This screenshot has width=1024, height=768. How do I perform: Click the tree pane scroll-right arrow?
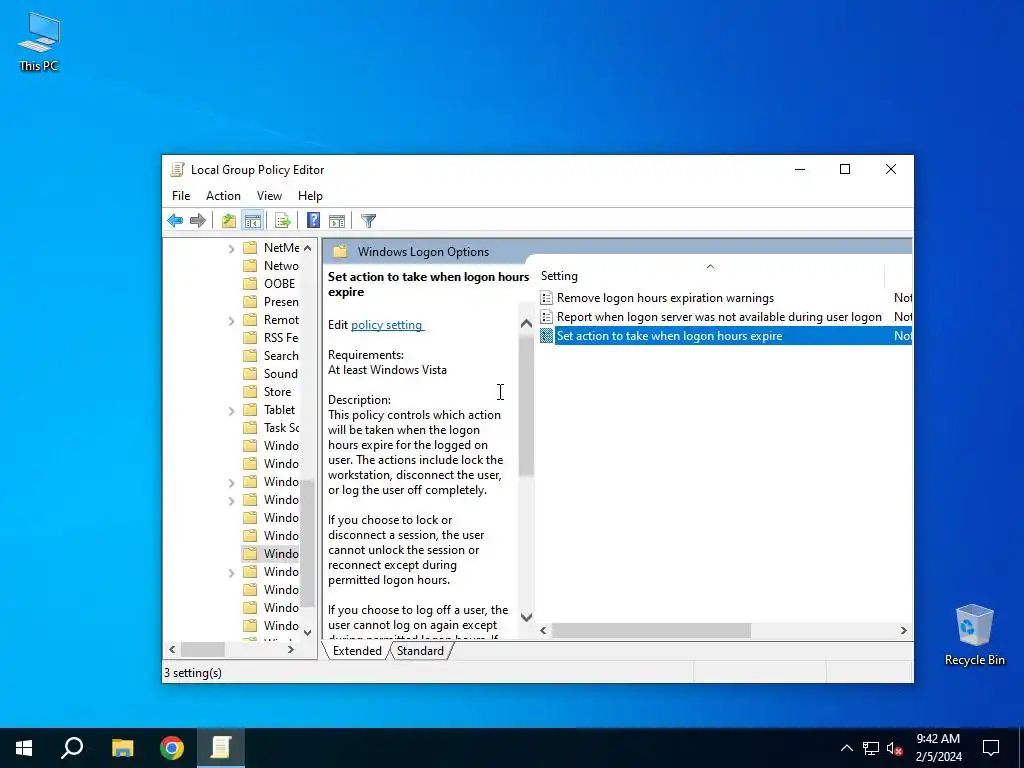(x=291, y=650)
